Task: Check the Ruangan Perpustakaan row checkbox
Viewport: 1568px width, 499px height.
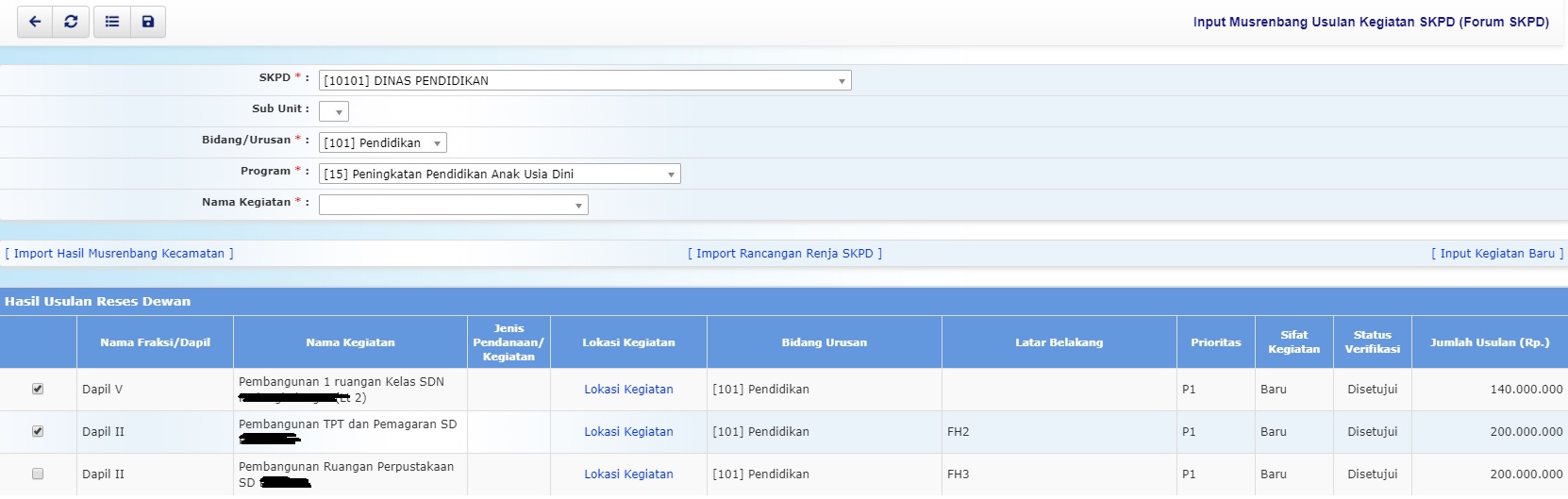Action: (x=38, y=474)
